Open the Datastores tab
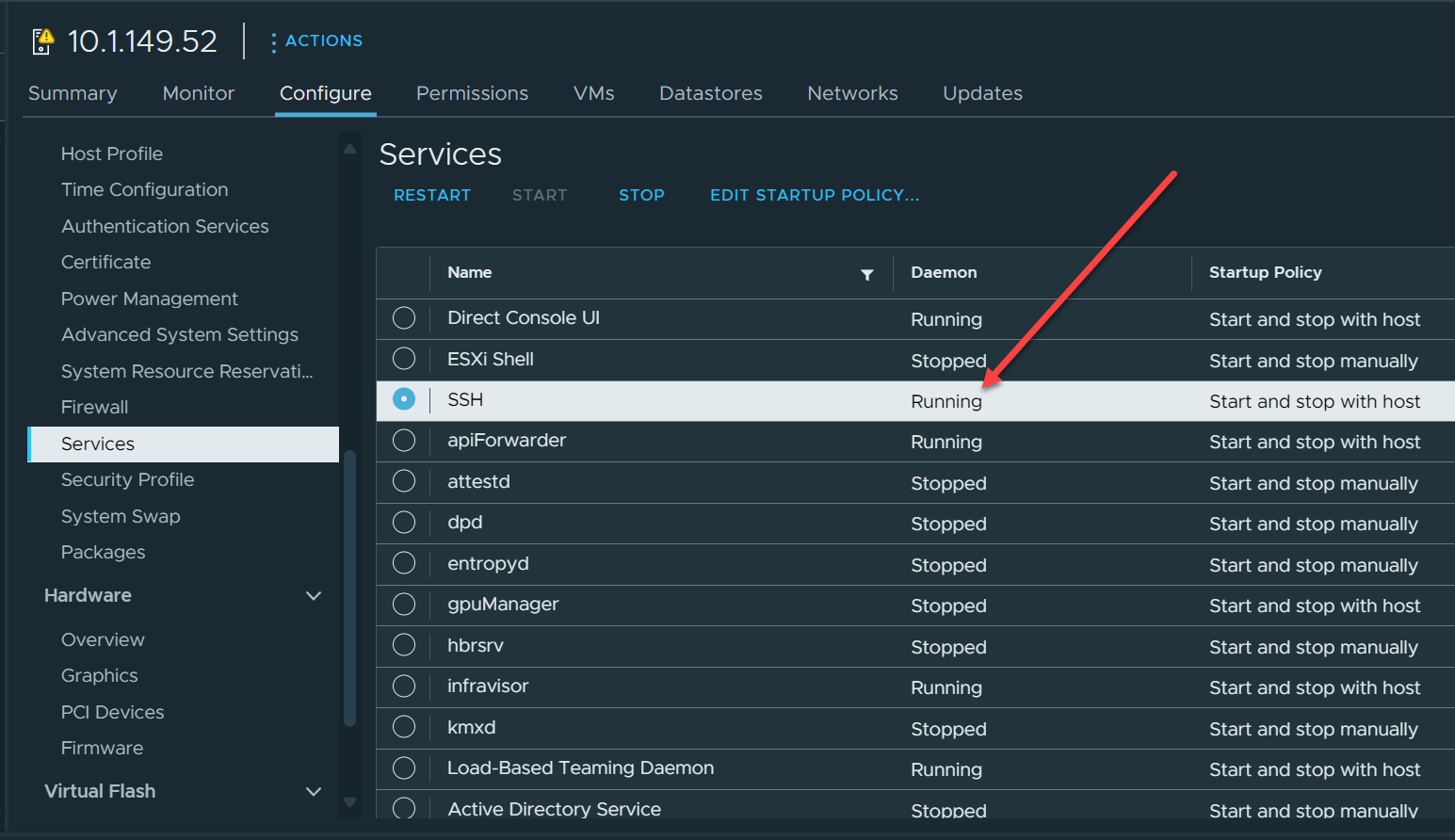The height and width of the screenshot is (840, 1455). click(710, 93)
